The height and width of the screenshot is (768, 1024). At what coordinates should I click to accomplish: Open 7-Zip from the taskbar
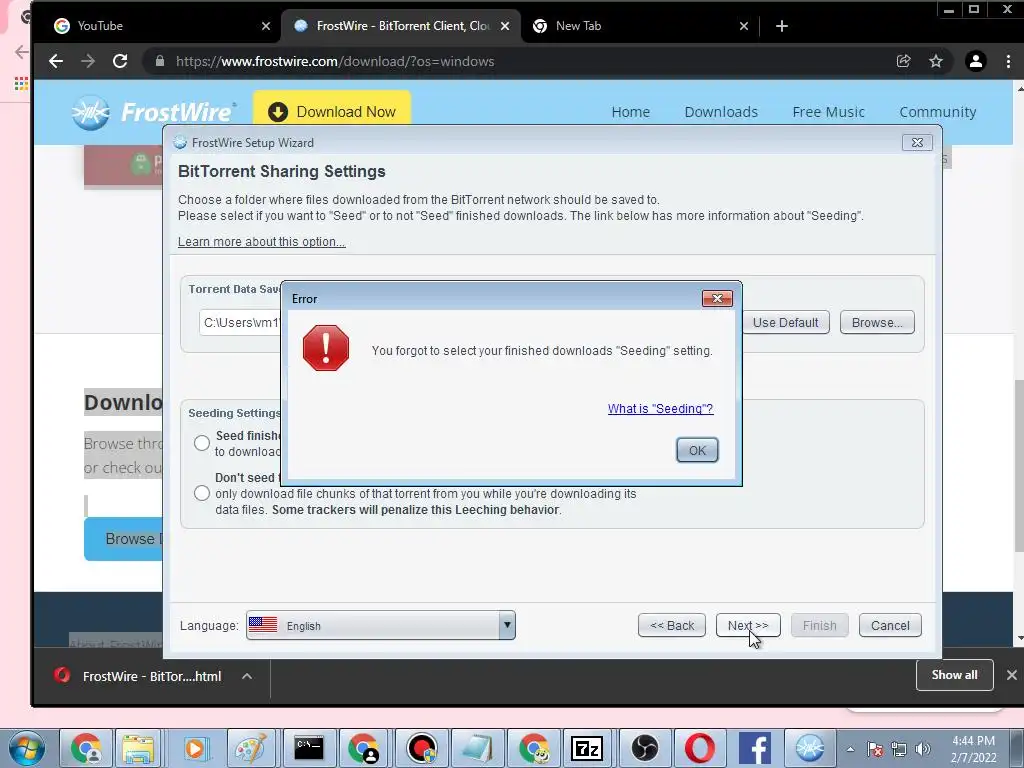pos(586,748)
